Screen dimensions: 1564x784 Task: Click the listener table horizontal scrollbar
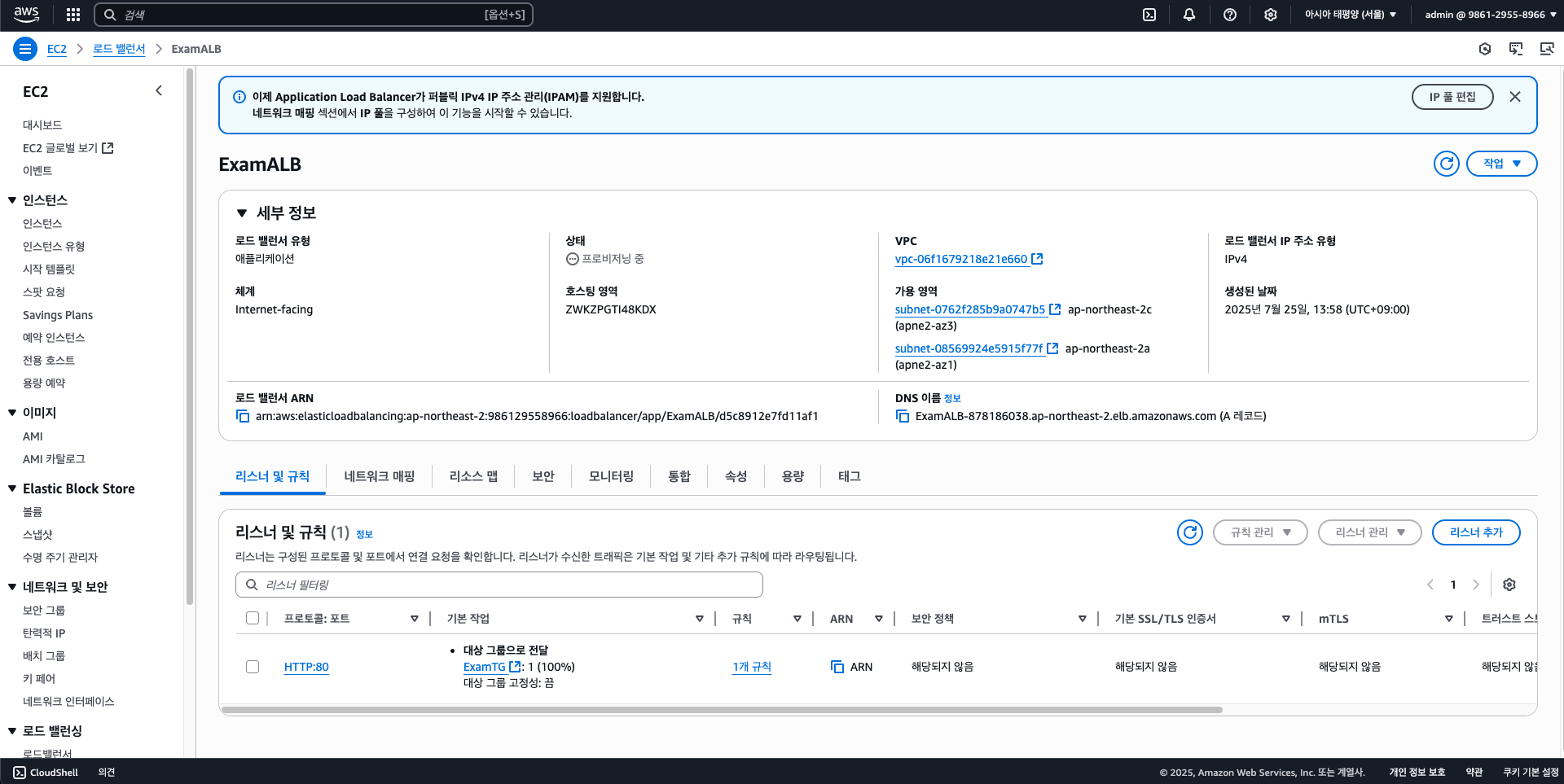click(x=722, y=710)
